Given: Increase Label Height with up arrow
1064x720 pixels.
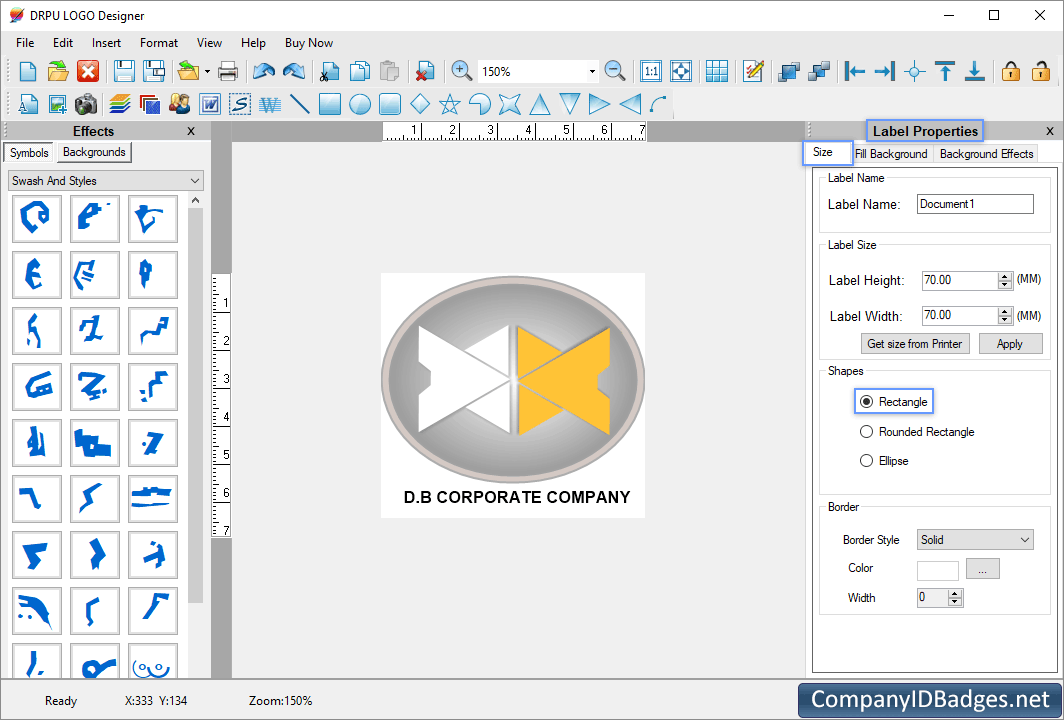Looking at the screenshot, I should pos(1005,276).
